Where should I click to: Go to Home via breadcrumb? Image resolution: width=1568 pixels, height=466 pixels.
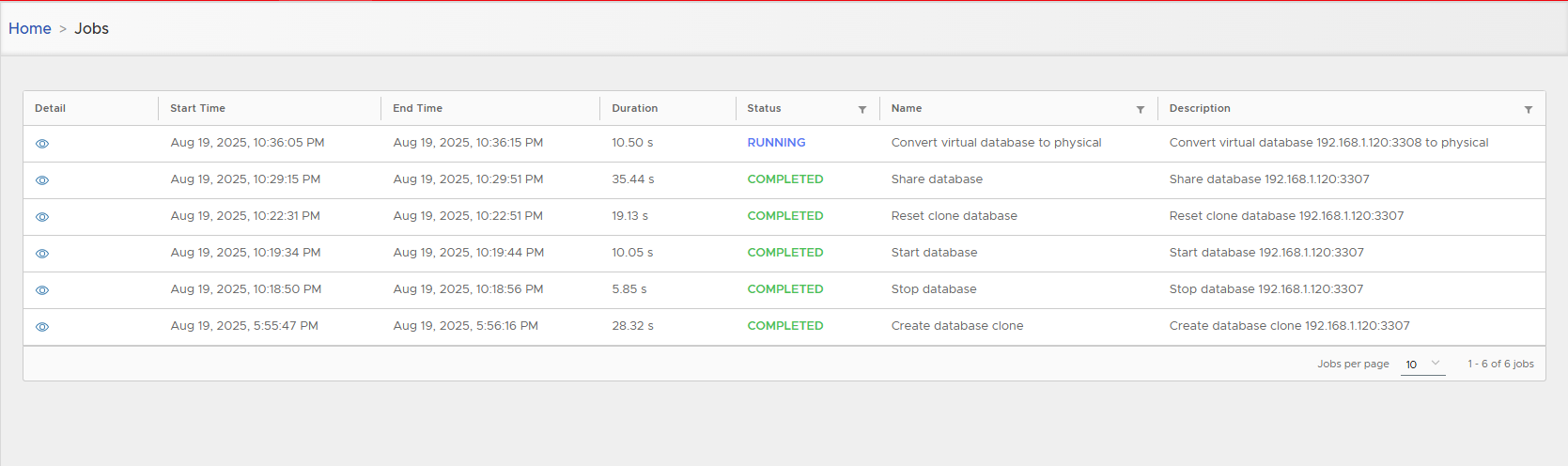click(x=30, y=28)
